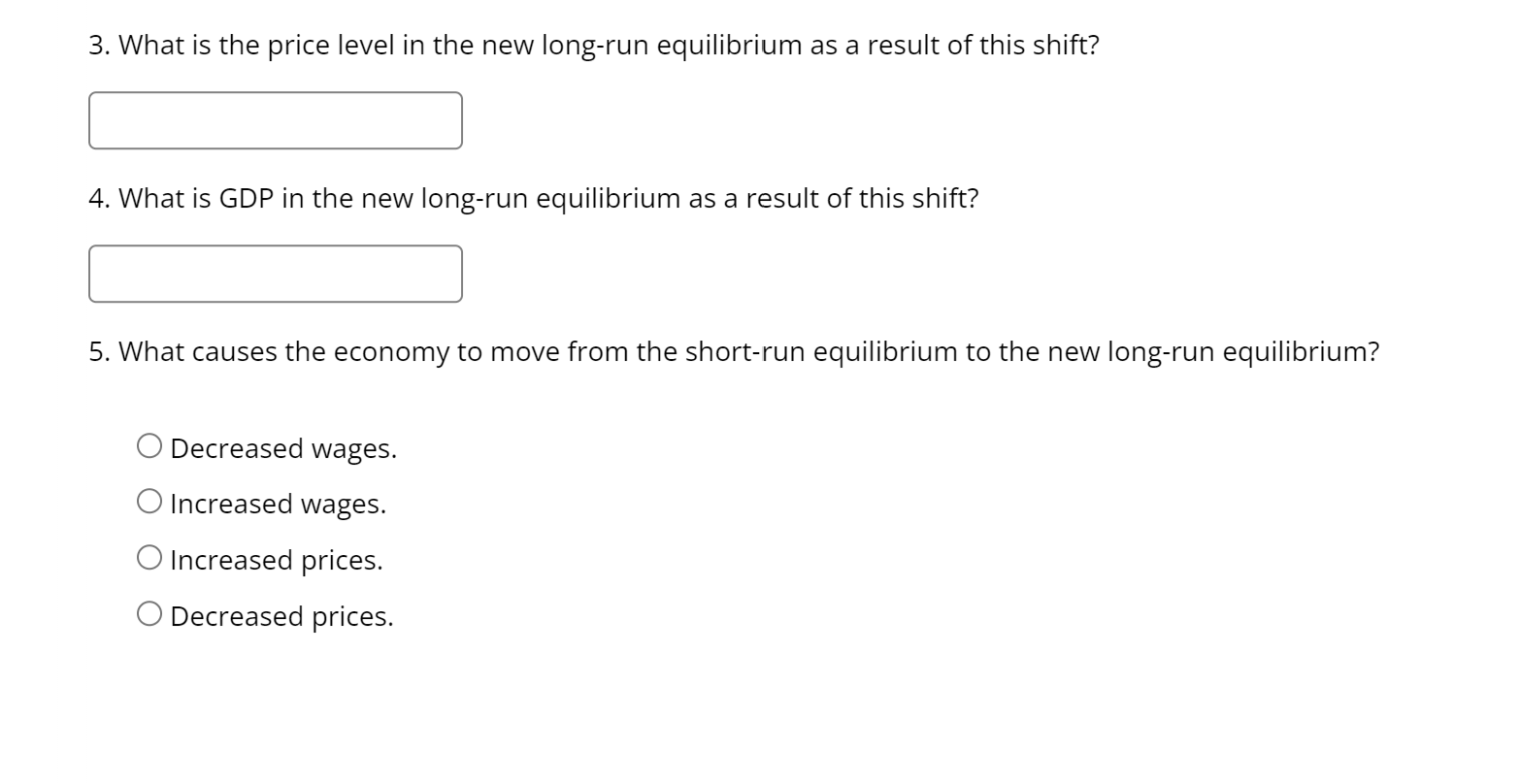Select the 'Increased prices.' radio button
Viewport: 1520px width, 784px height.
pyautogui.click(x=150, y=557)
